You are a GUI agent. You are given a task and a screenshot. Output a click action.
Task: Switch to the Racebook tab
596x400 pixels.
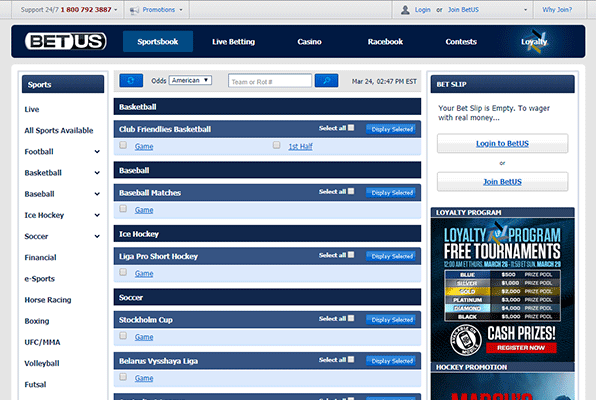click(x=385, y=41)
